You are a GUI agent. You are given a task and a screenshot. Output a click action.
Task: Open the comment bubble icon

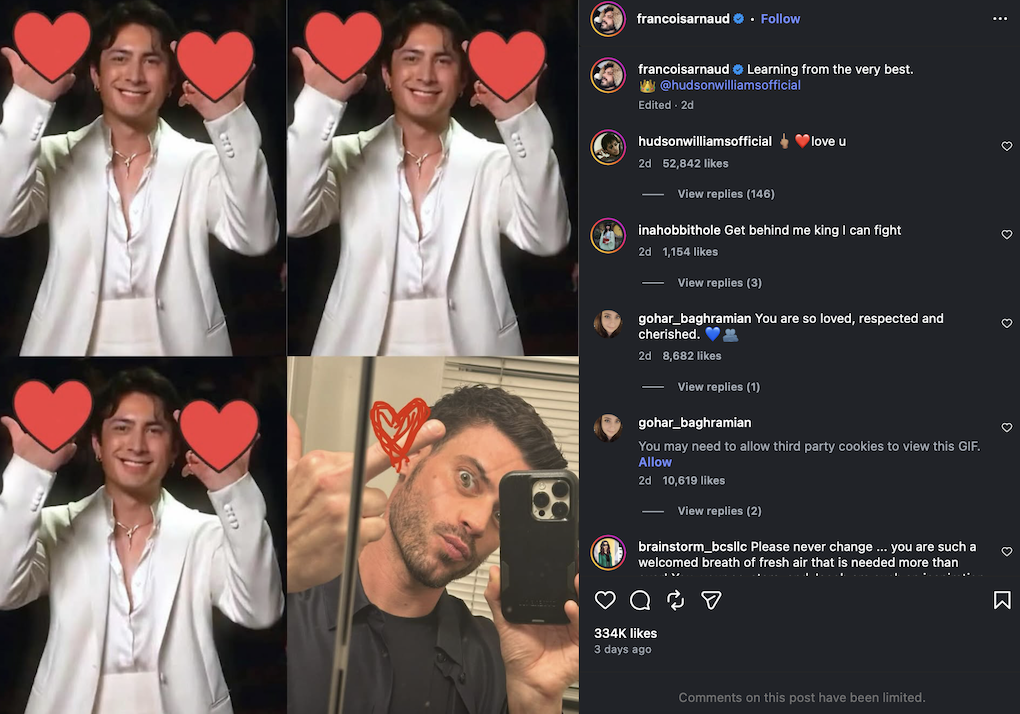coord(640,600)
